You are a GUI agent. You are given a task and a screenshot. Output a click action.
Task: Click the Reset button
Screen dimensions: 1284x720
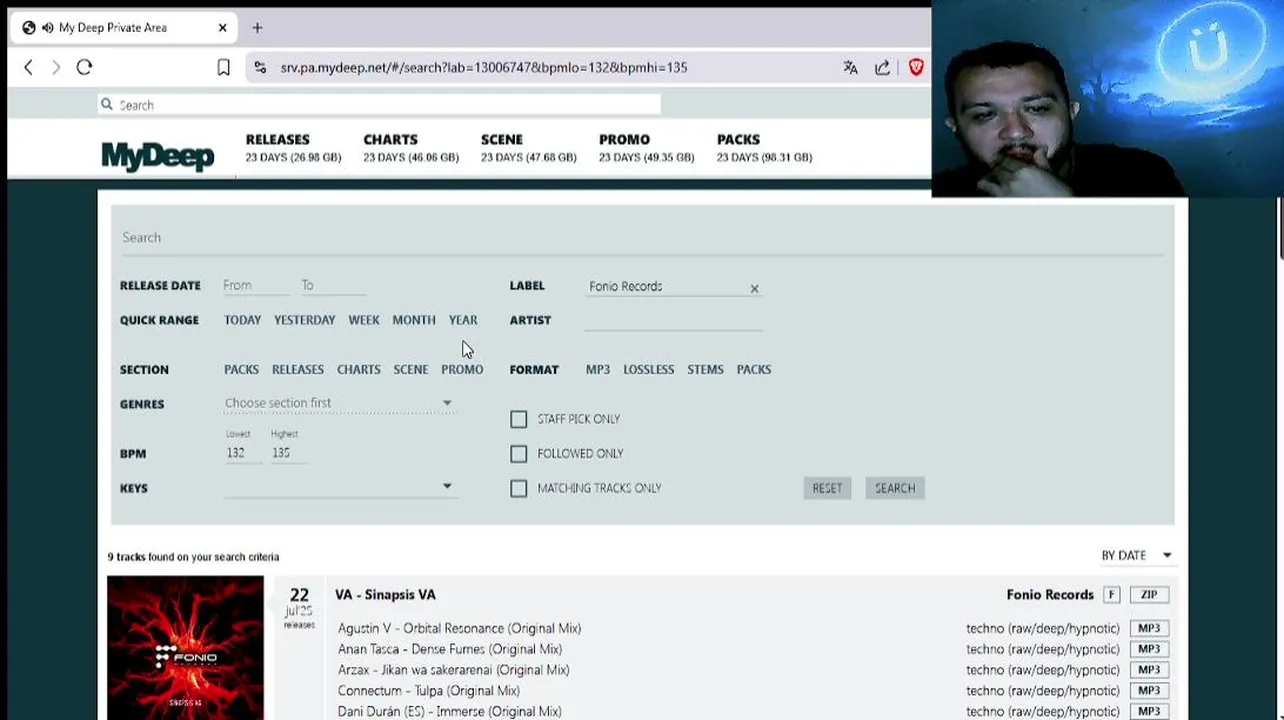pos(827,488)
